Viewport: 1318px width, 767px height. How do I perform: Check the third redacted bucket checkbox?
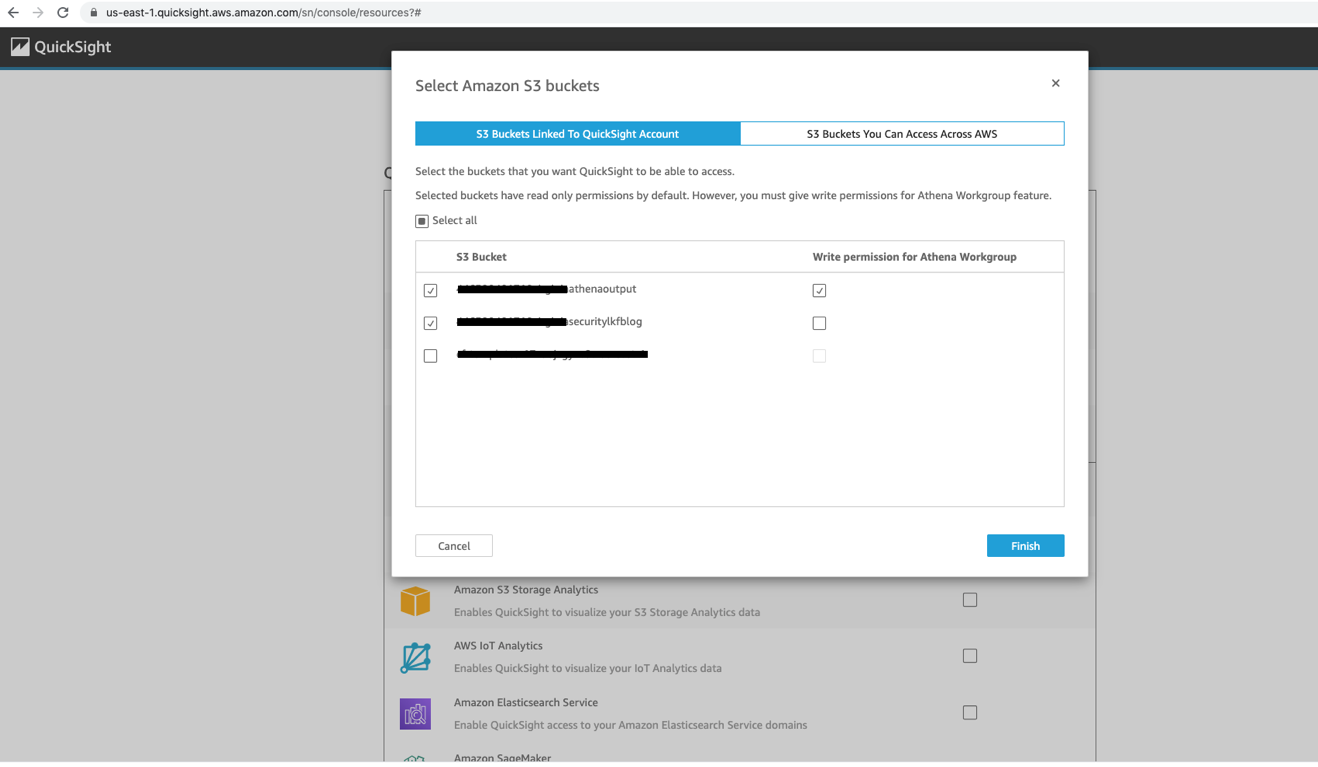[430, 356]
